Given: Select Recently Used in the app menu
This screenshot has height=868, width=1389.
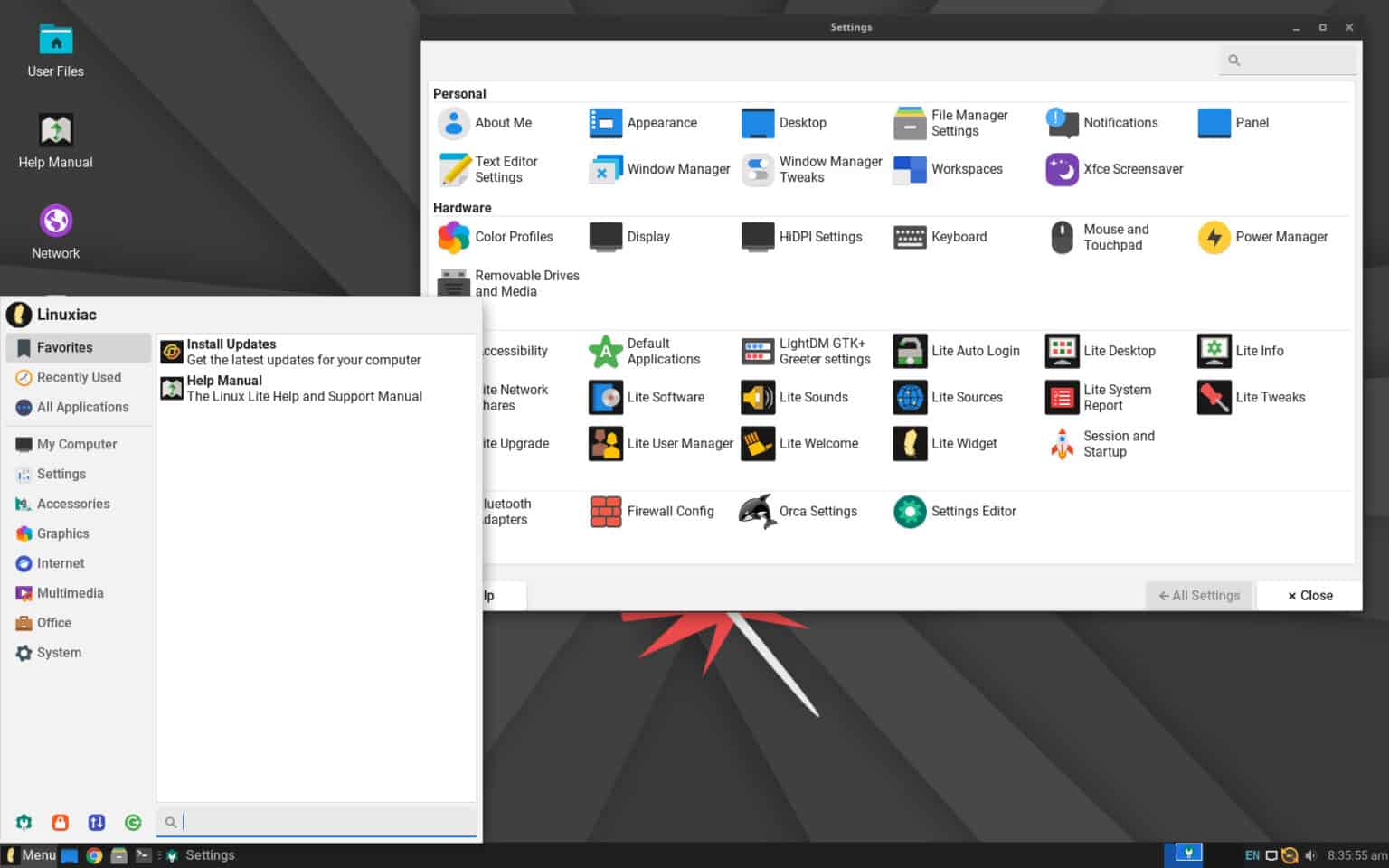Looking at the screenshot, I should pyautogui.click(x=80, y=377).
